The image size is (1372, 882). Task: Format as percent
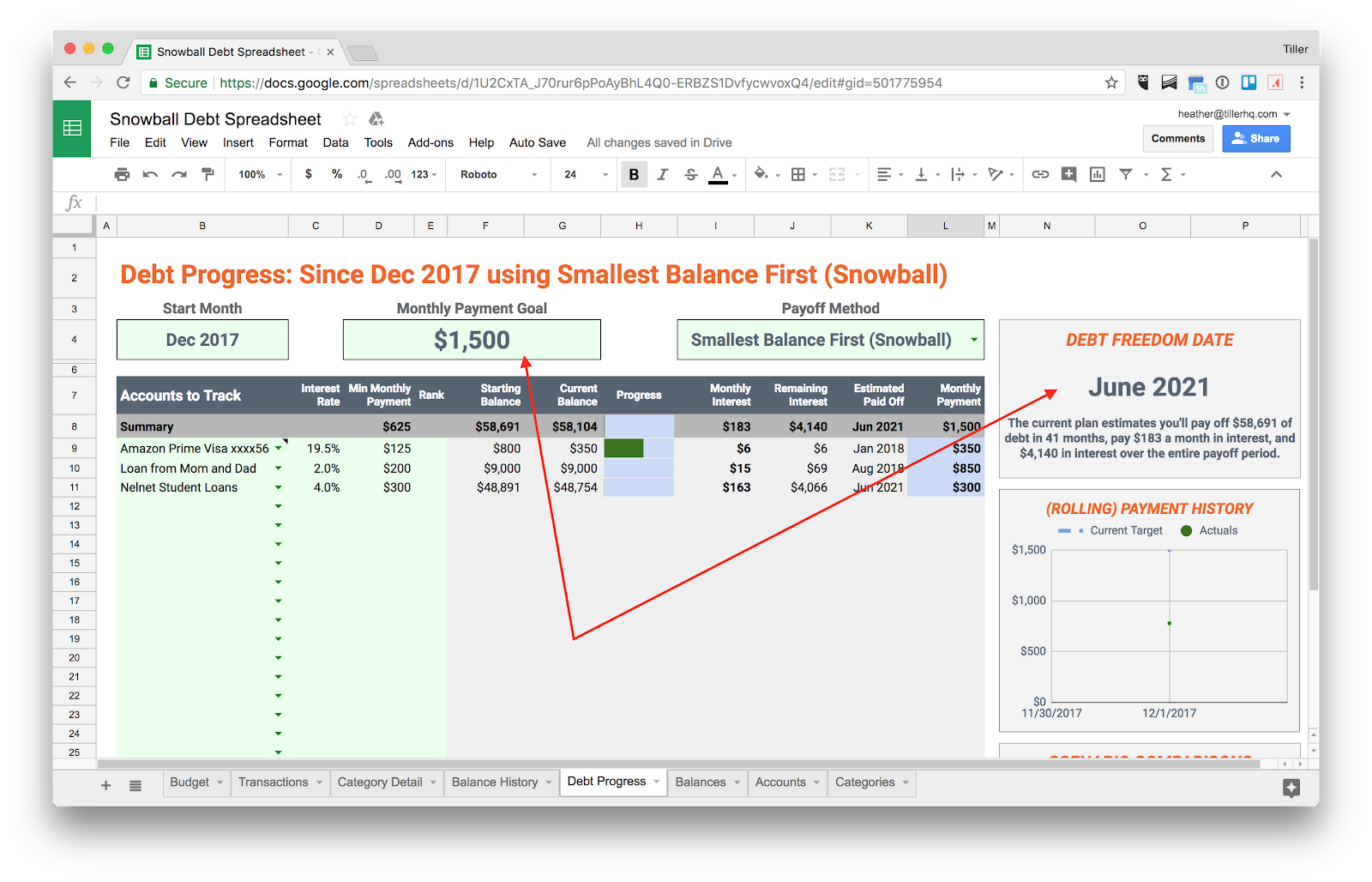point(337,174)
